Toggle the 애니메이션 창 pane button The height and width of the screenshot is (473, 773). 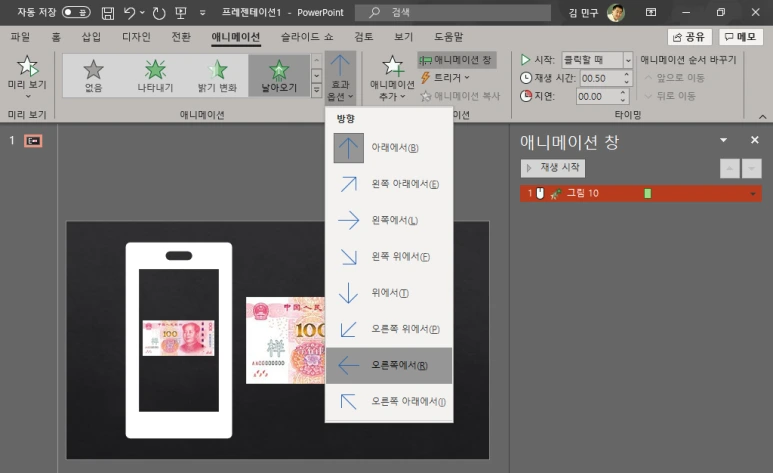(x=457, y=60)
